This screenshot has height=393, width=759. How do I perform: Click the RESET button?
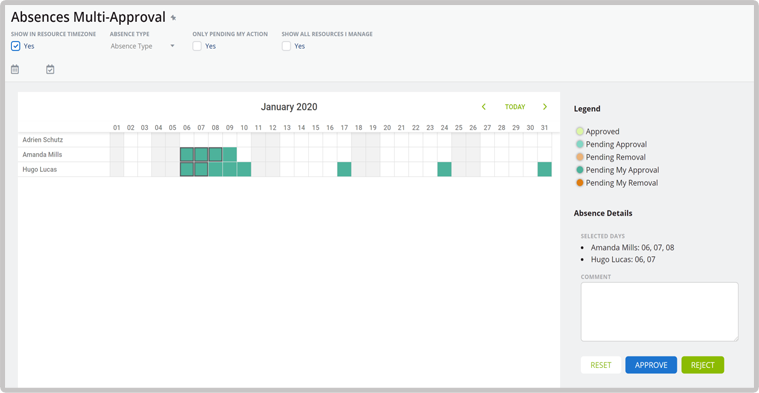coord(601,365)
